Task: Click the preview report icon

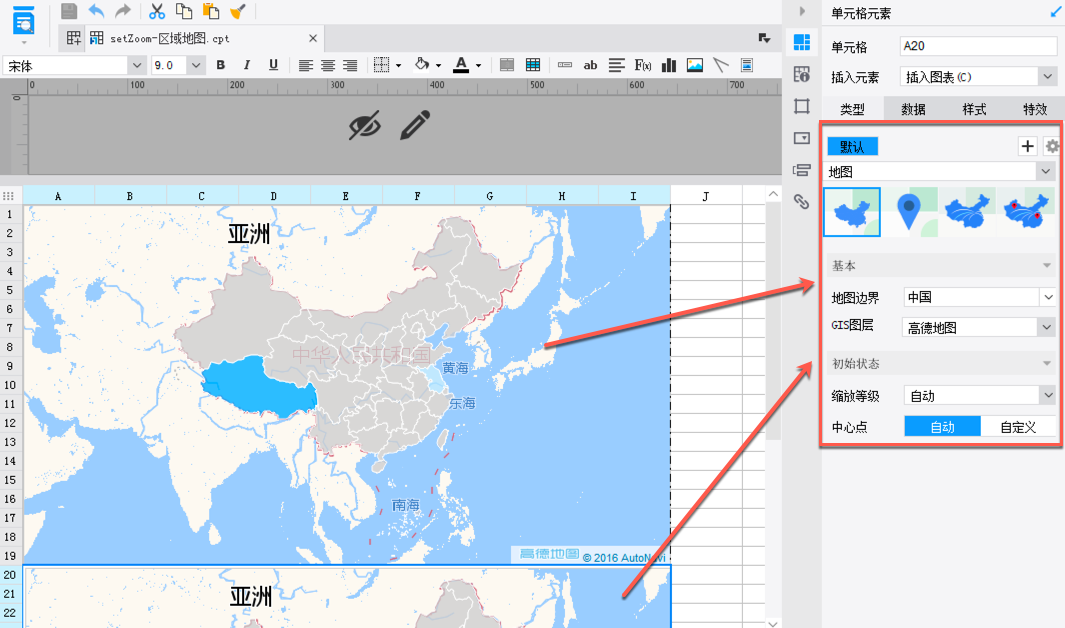Action: (23, 20)
